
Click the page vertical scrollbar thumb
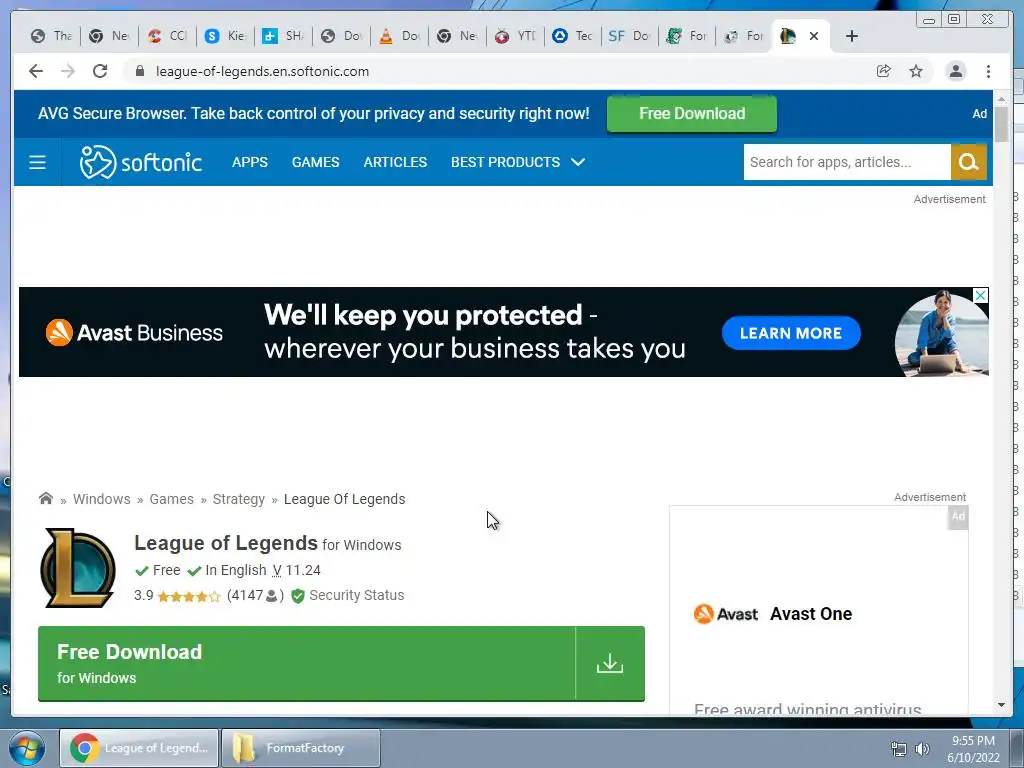[1001, 123]
